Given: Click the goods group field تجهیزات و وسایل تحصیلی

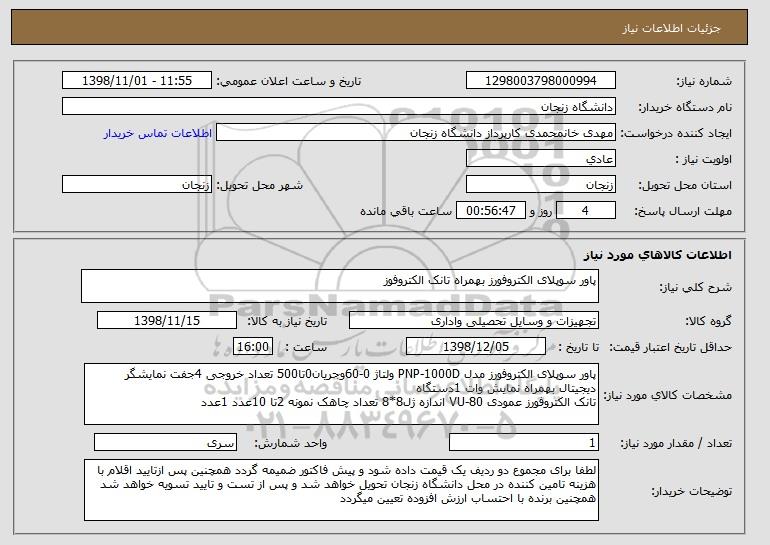Looking at the screenshot, I should pos(474,321).
